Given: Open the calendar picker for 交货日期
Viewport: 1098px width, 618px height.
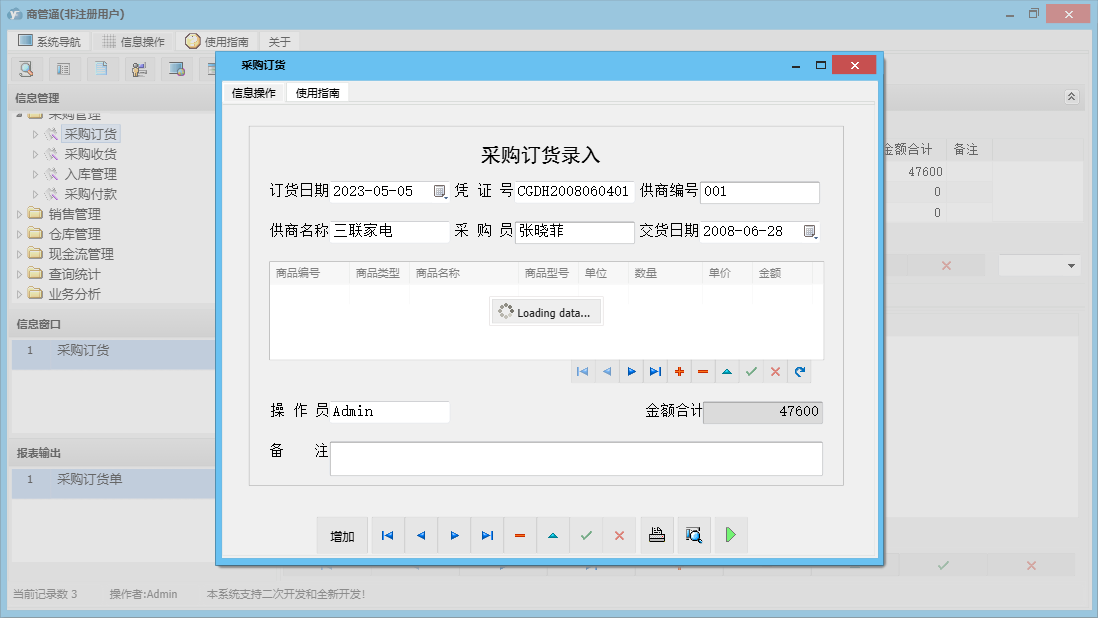Looking at the screenshot, I should click(x=812, y=231).
